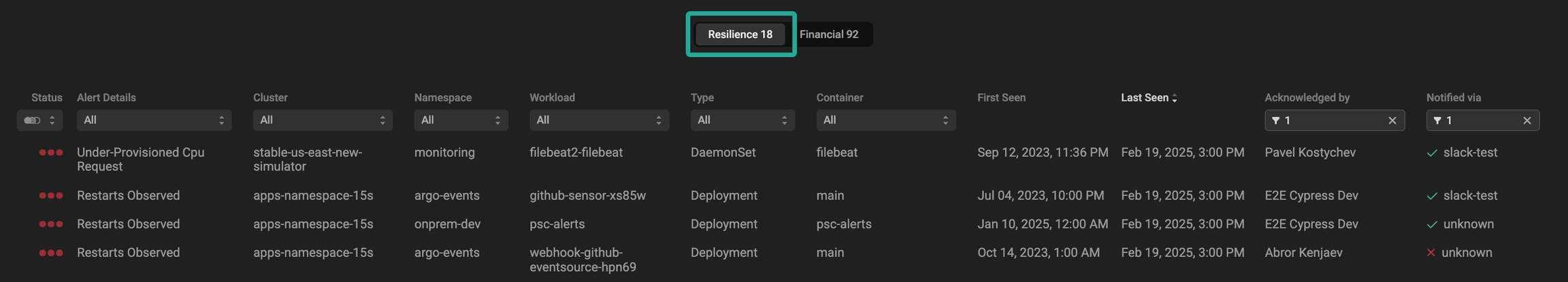Toggle the Status filter switch
The image size is (1568, 282).
click(x=32, y=120)
